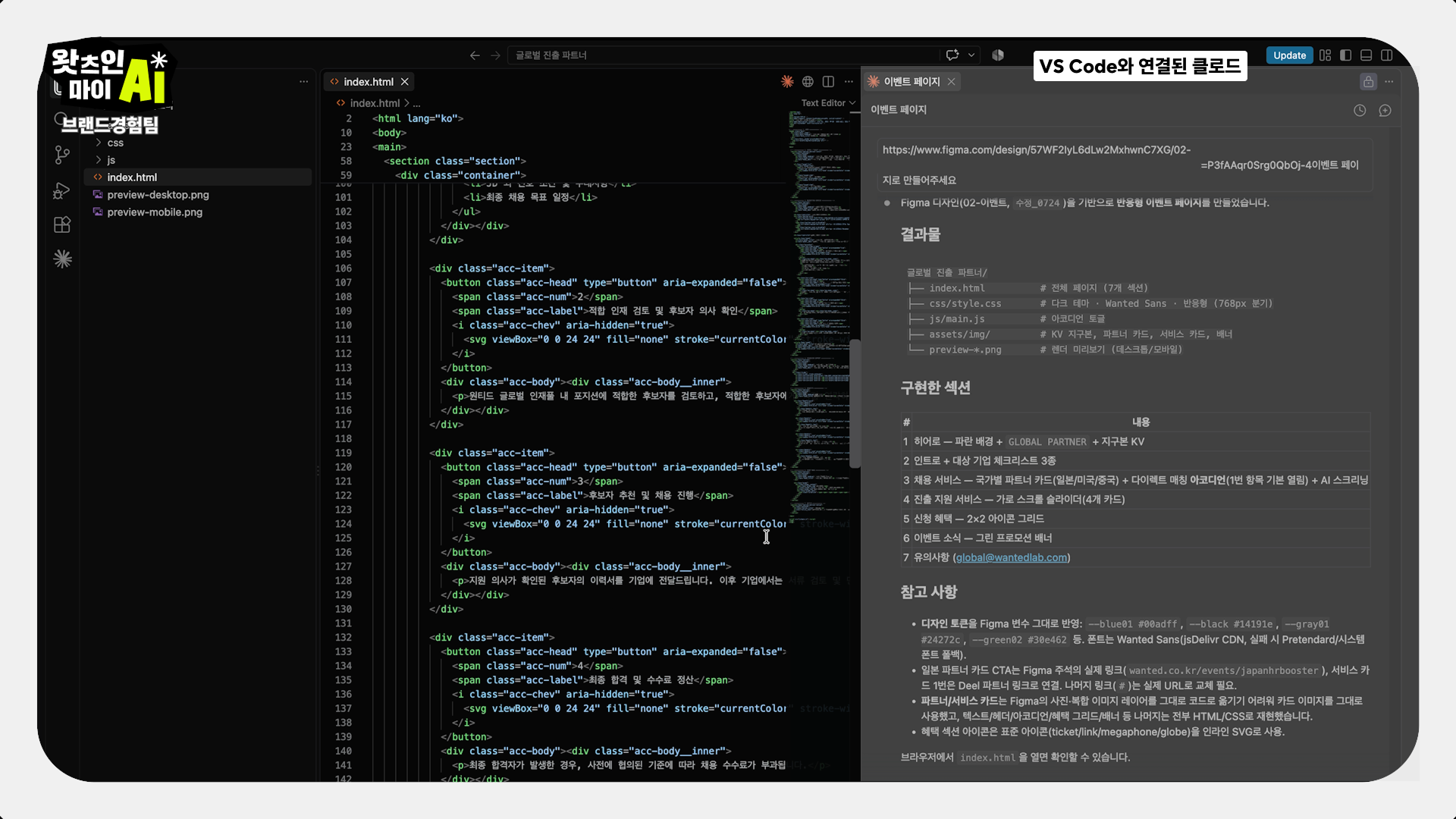Click the Update button
This screenshot has width=1456, height=819.
click(x=1289, y=55)
